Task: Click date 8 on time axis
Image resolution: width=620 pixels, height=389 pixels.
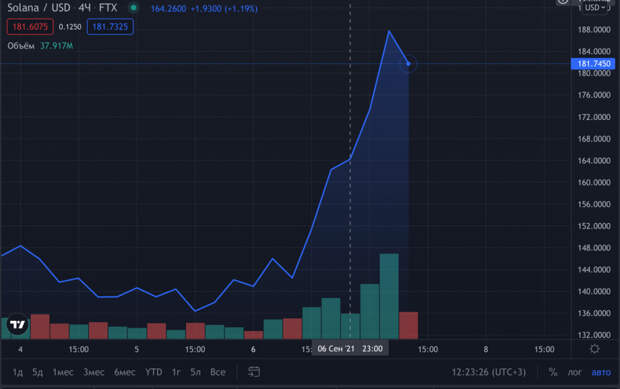Action: tap(486, 349)
